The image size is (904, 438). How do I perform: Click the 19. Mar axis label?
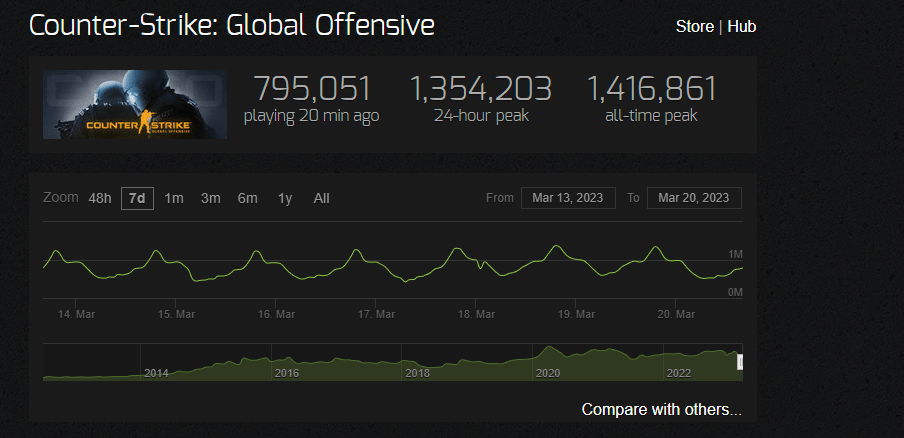577,315
